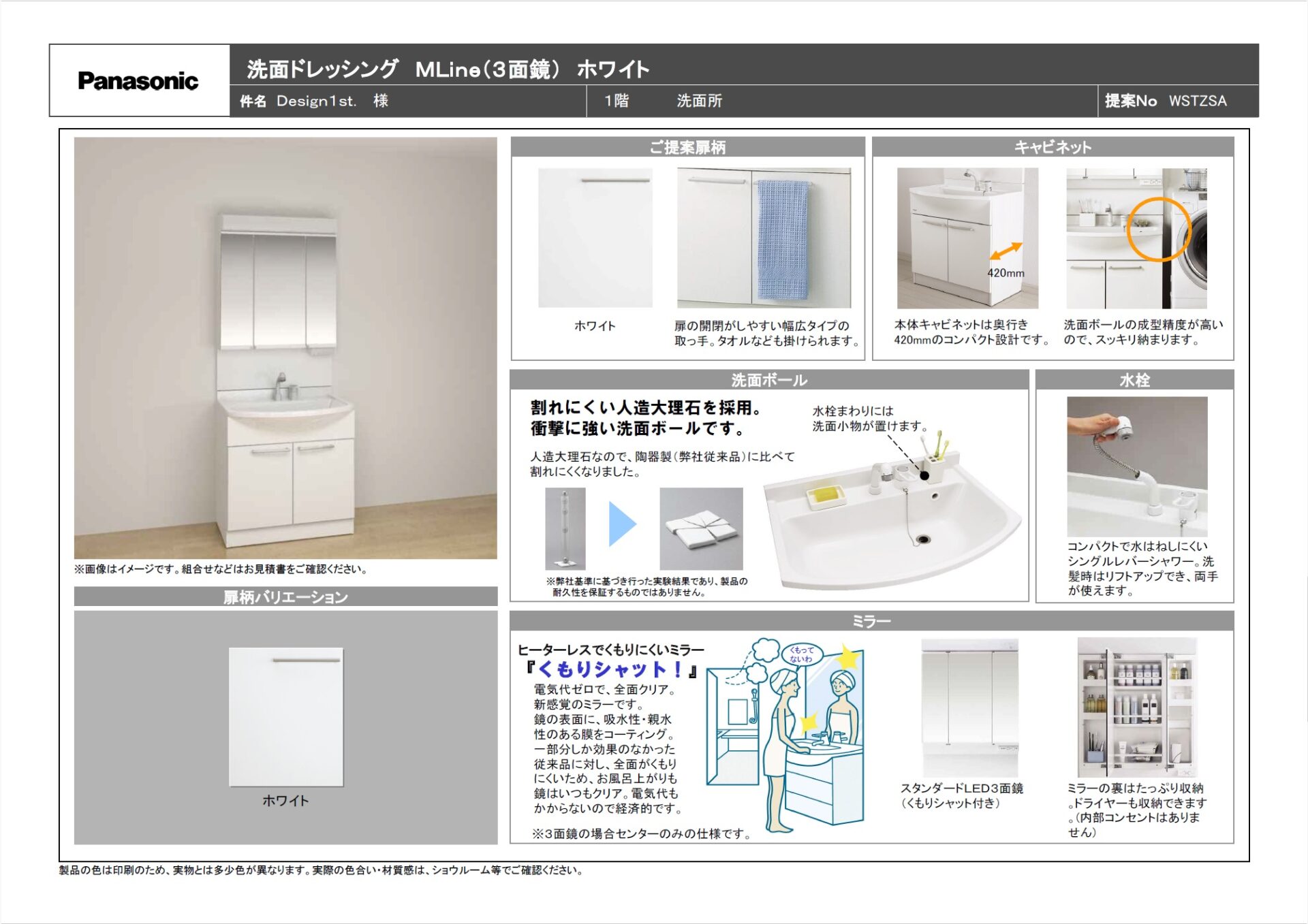This screenshot has width=1308, height=924.
Task: Click the note ※3面鏡の場合センターのみの仕様です
Action: tap(641, 834)
